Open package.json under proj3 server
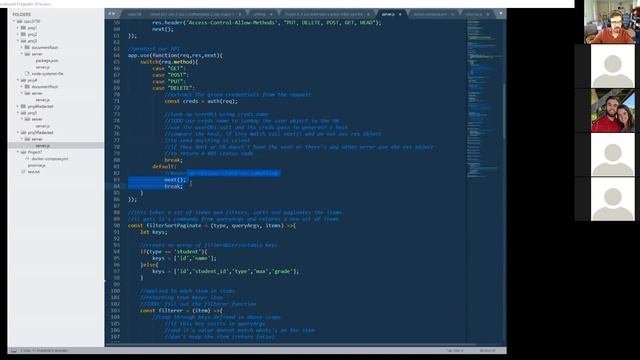The width and height of the screenshot is (640, 360). (47, 60)
